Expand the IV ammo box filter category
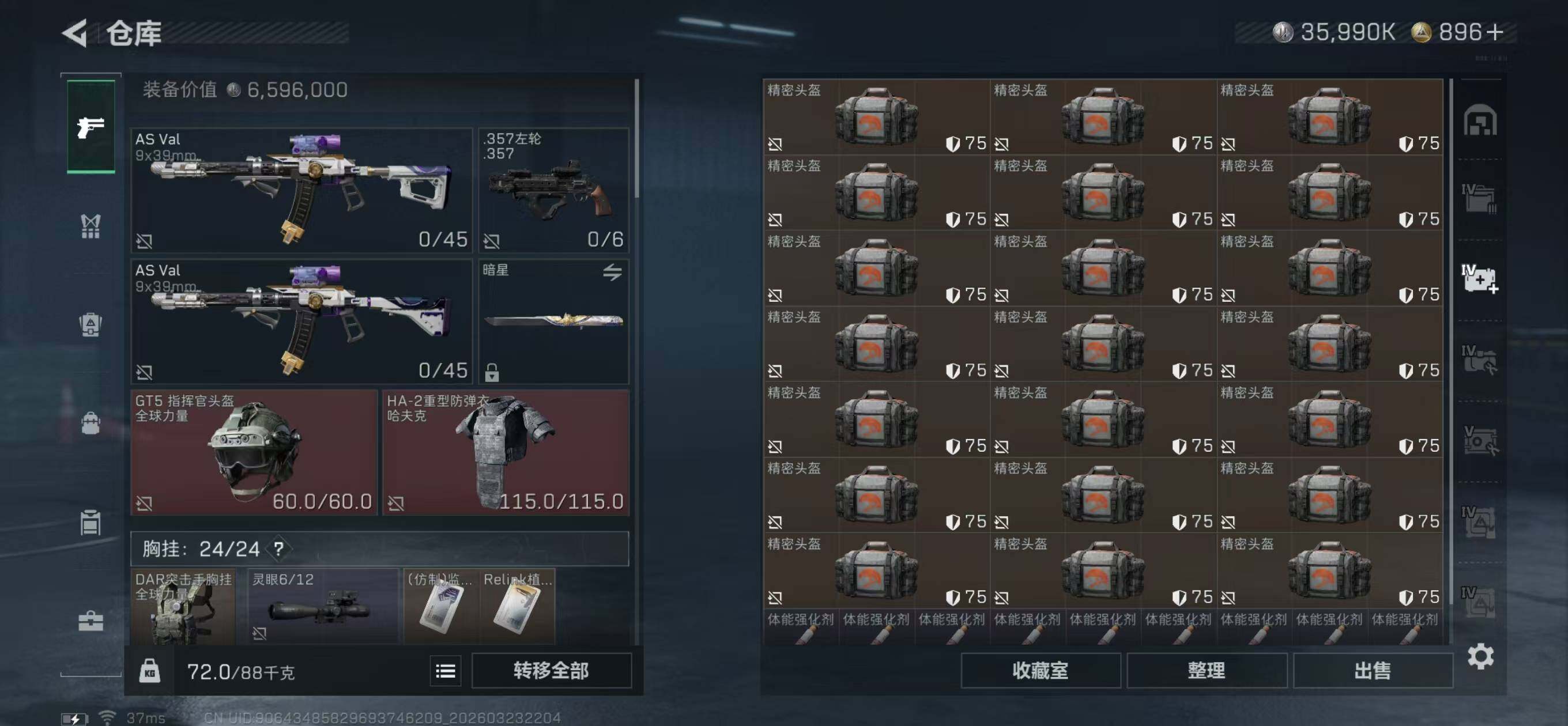1568x726 pixels. pos(1480,198)
